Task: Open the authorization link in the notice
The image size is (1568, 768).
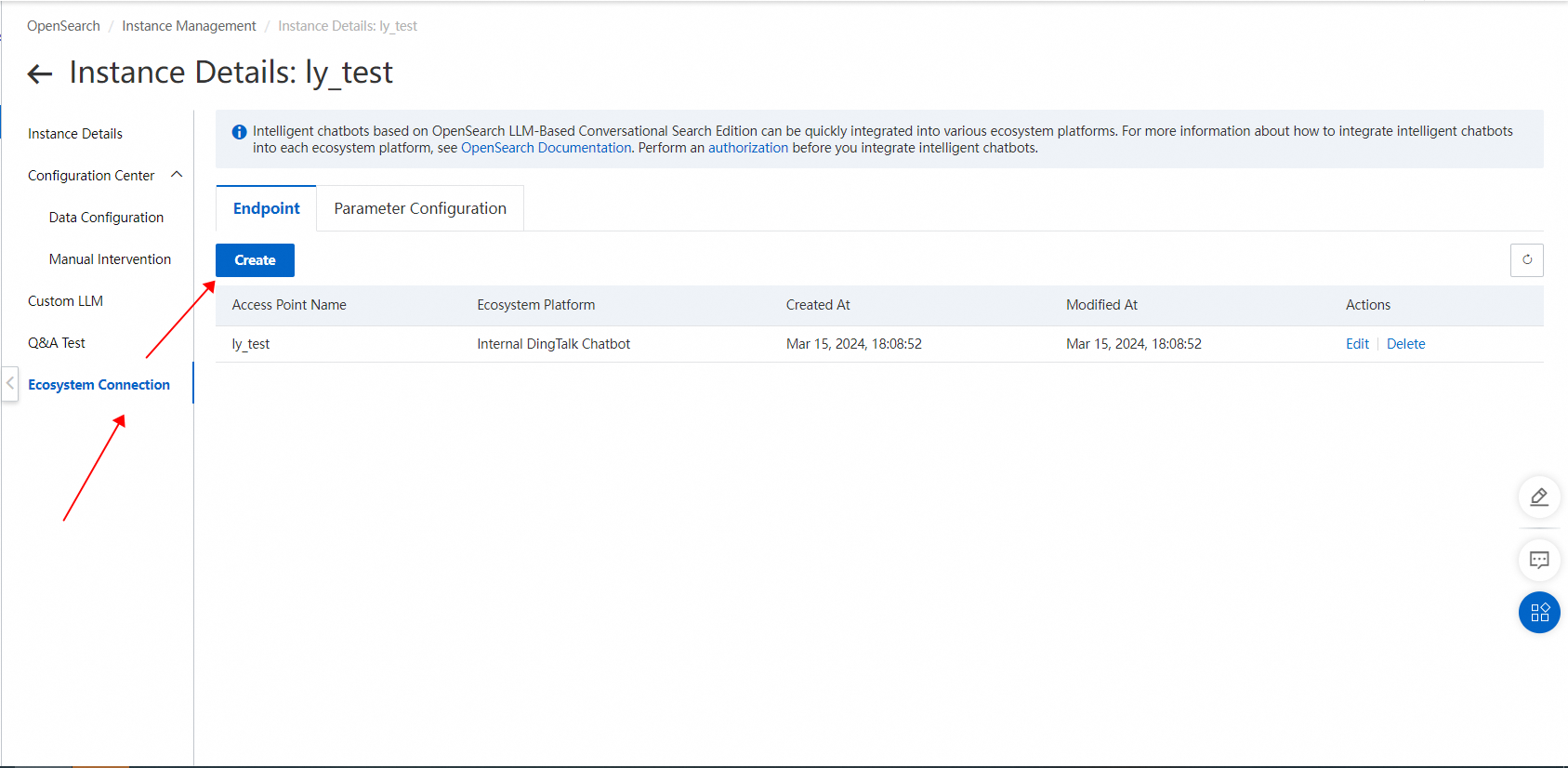Action: [x=748, y=148]
